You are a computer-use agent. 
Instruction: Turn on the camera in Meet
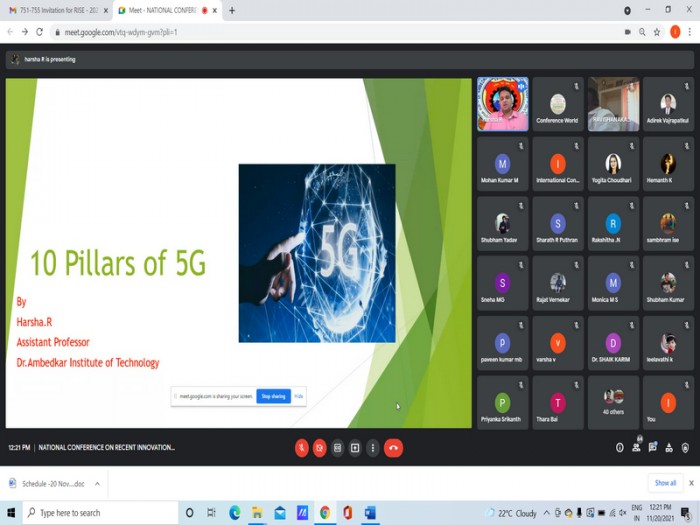(319, 448)
